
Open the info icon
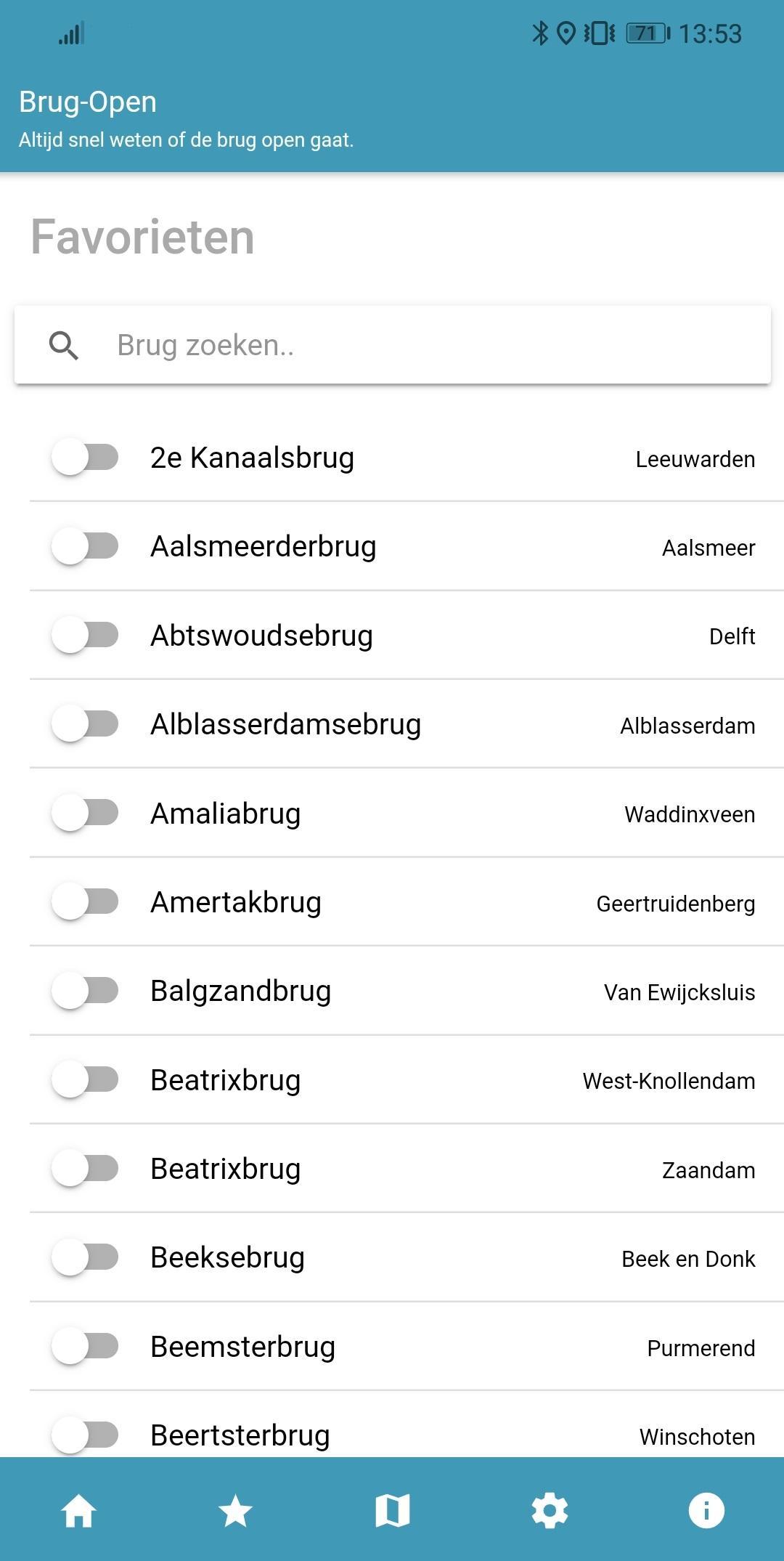[x=706, y=1511]
